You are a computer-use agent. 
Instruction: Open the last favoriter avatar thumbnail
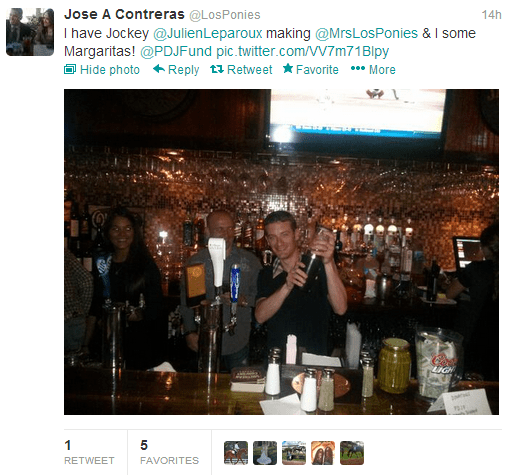[x=352, y=453]
